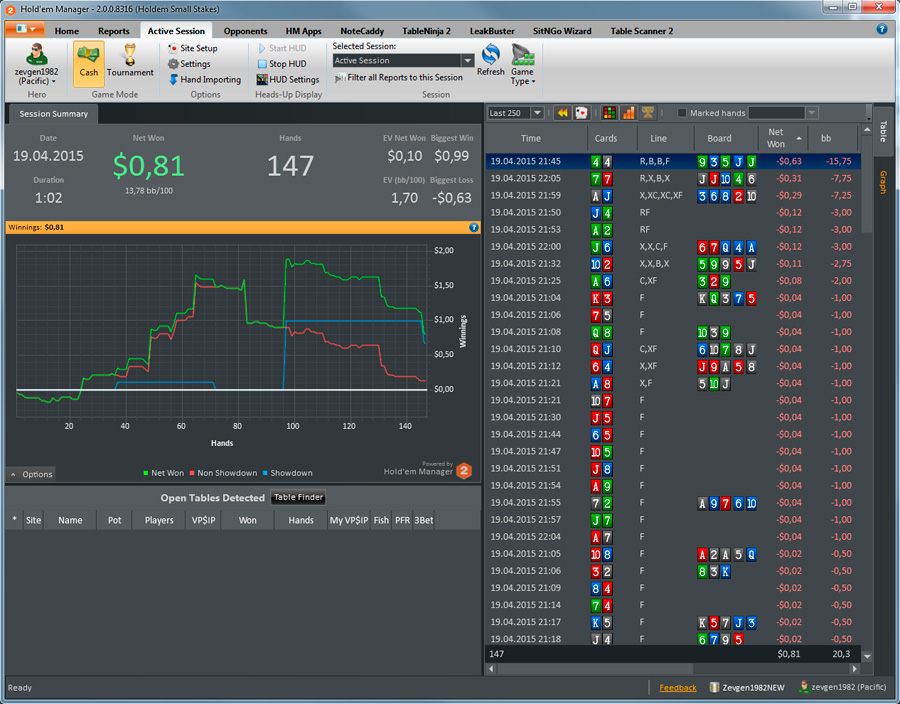This screenshot has width=900, height=704.
Task: Sort open tables by VP$IP column
Action: (203, 520)
